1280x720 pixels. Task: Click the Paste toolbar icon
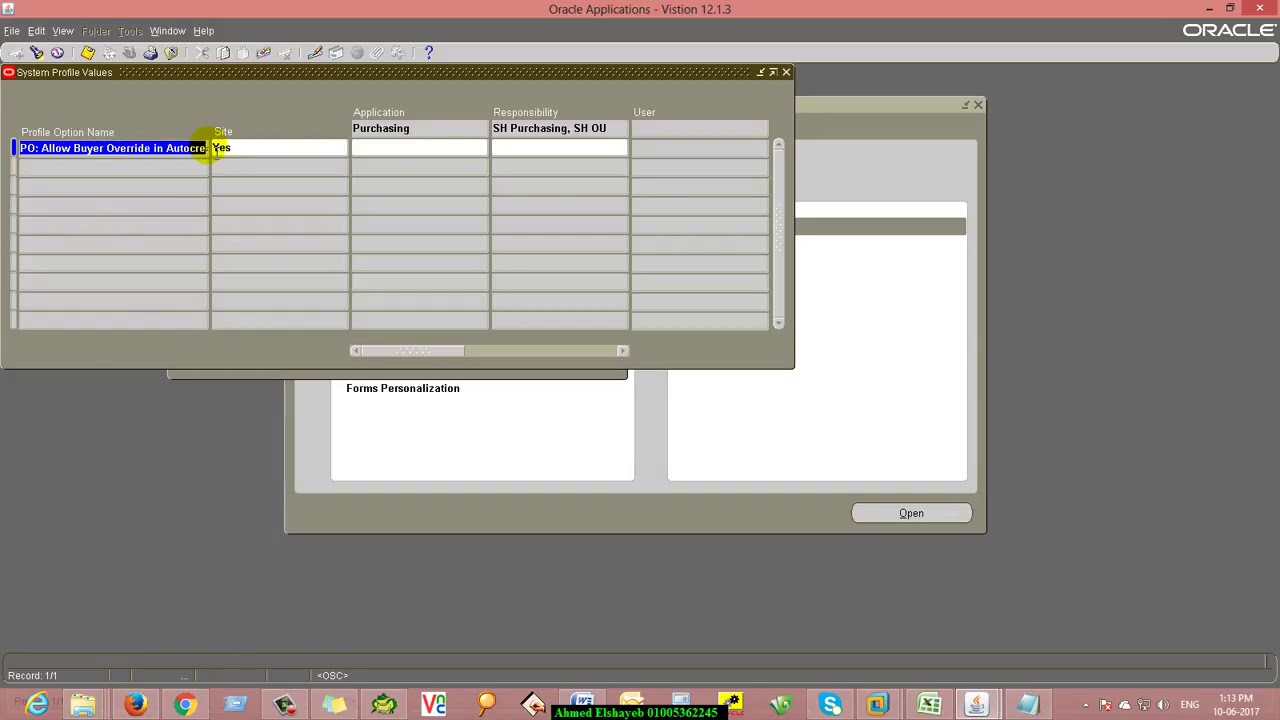point(243,53)
